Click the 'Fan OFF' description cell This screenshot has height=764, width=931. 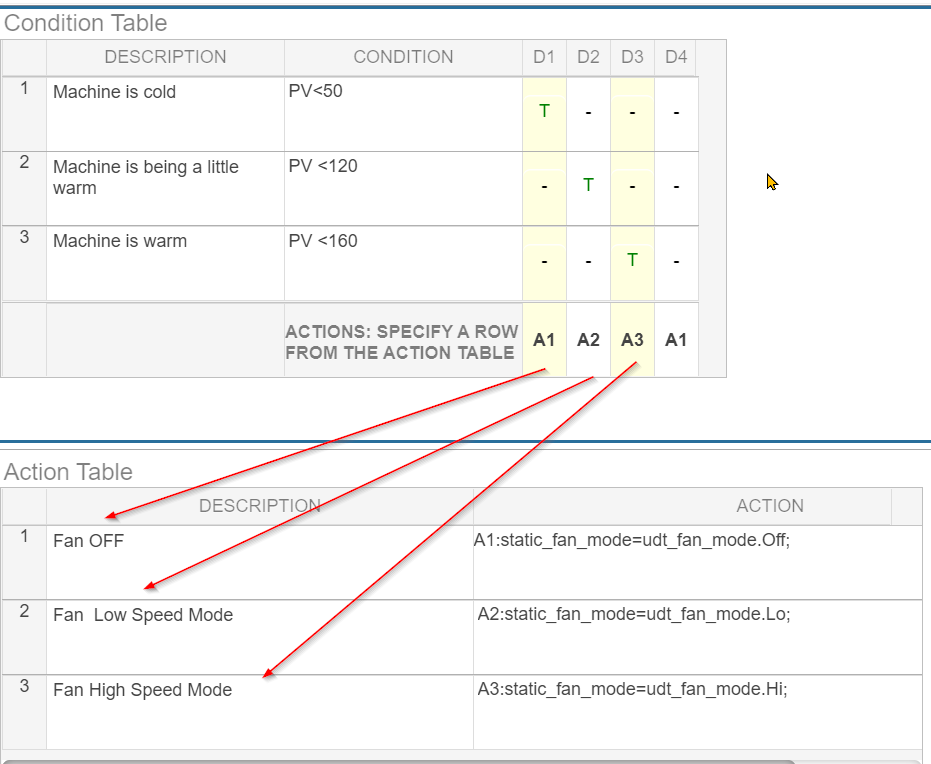259,562
